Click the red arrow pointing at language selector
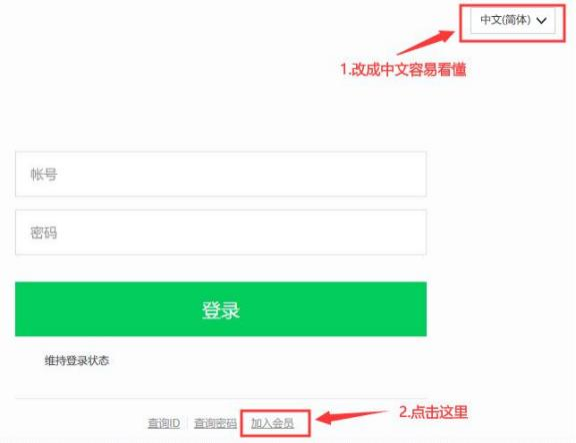Viewport: 576px width, 443px height. (x=426, y=43)
